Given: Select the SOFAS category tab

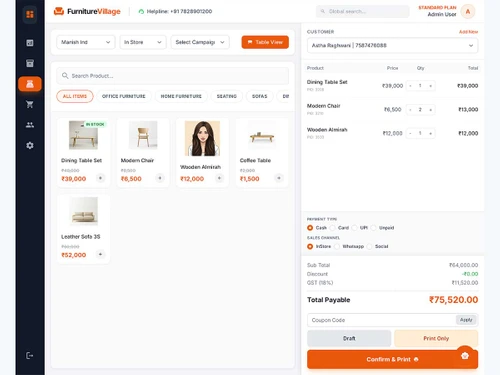Looking at the screenshot, I should coord(260,96).
